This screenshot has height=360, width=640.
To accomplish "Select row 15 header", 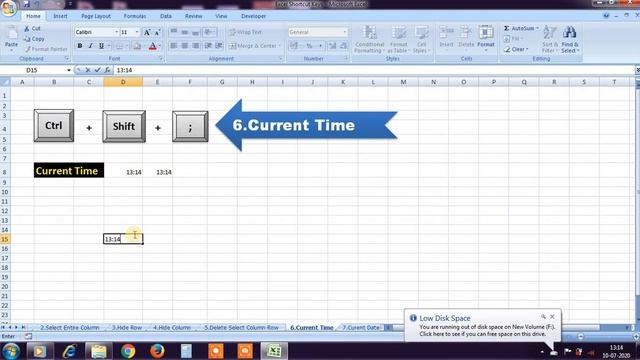I will [x=5, y=239].
